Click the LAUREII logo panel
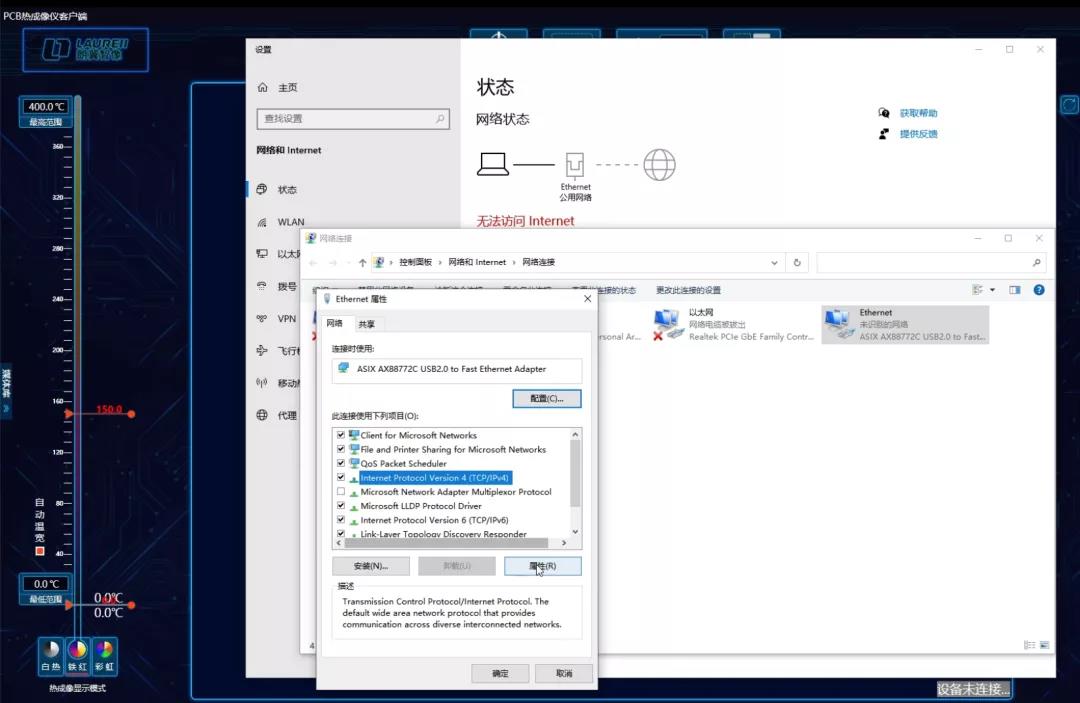1080x703 pixels. [x=85, y=50]
